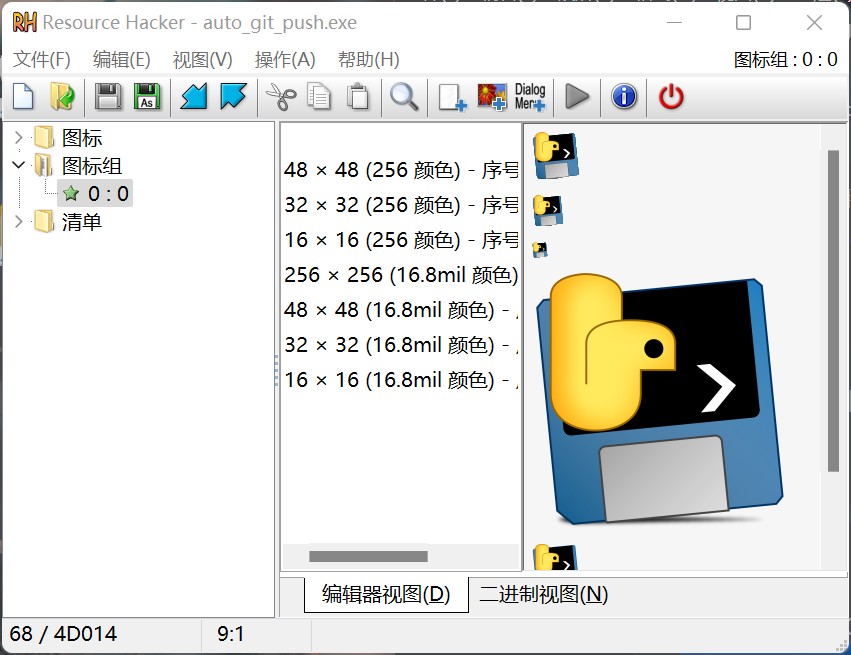
Task: Switch to the 编辑器视图(D) tab
Action: 386,595
